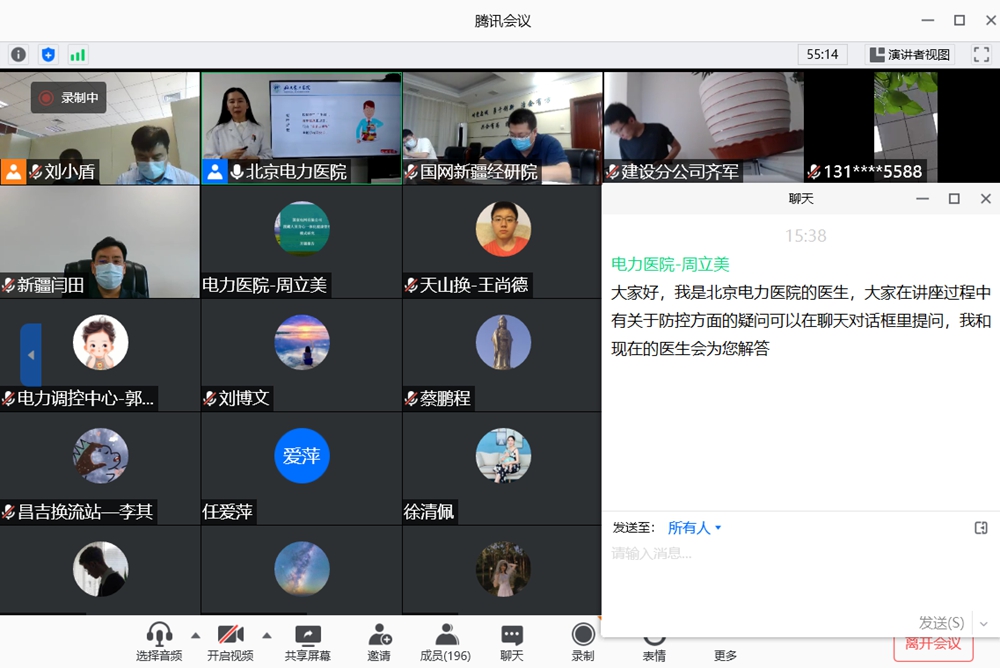Click muted mic icon beside 天山换-王尚德
1000x668 pixels.
(412, 285)
